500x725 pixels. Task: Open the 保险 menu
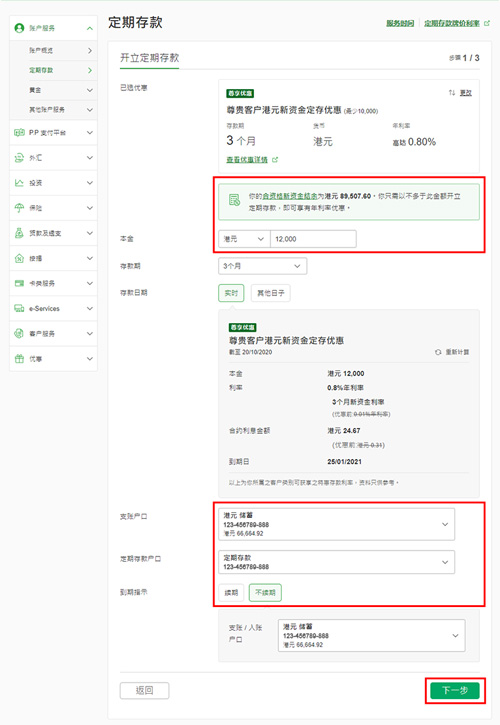(53, 208)
